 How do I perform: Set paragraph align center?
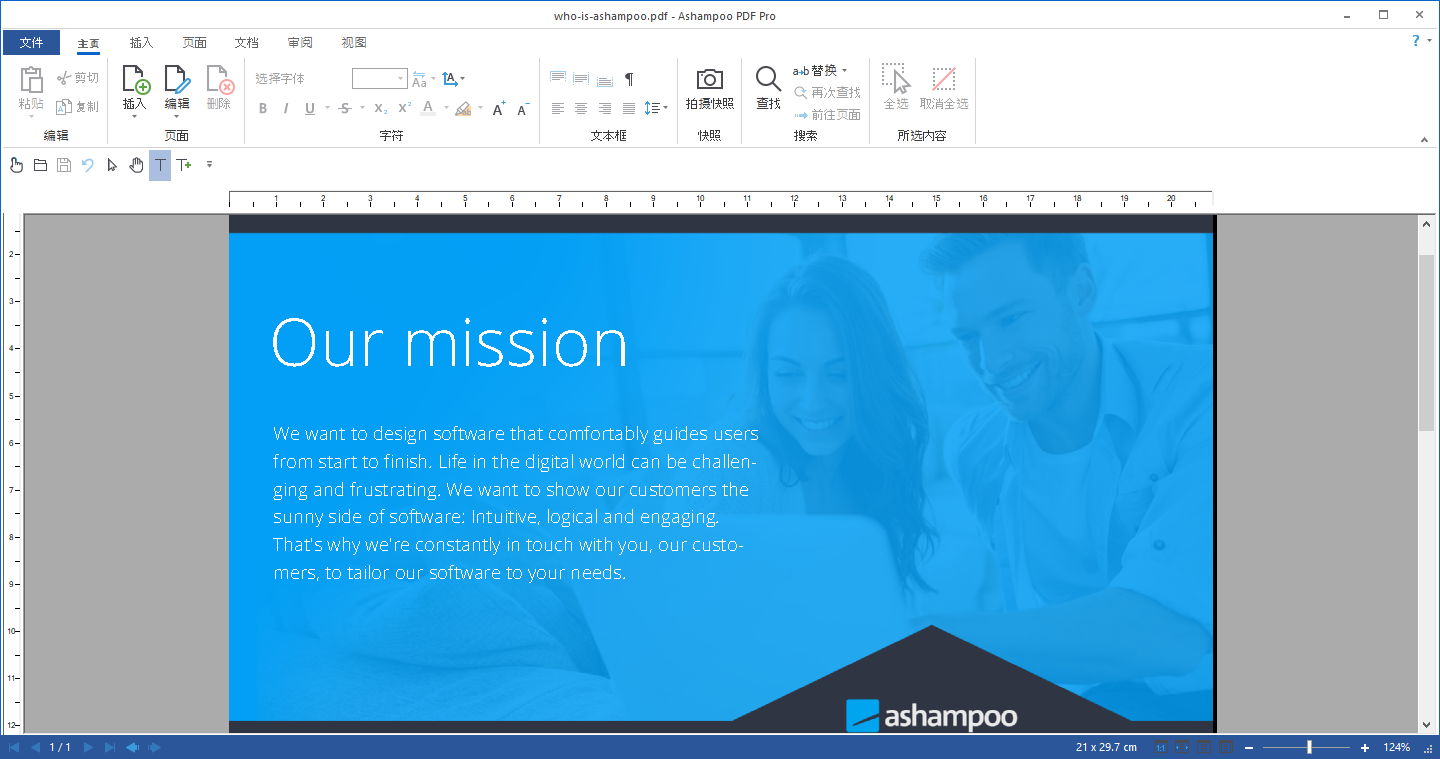581,108
